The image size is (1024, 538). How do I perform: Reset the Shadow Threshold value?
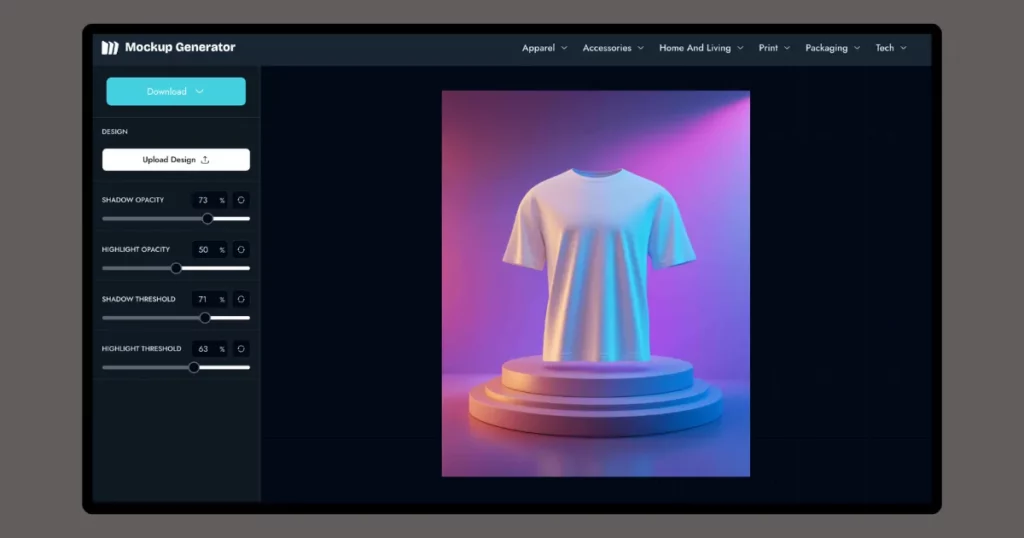[241, 299]
